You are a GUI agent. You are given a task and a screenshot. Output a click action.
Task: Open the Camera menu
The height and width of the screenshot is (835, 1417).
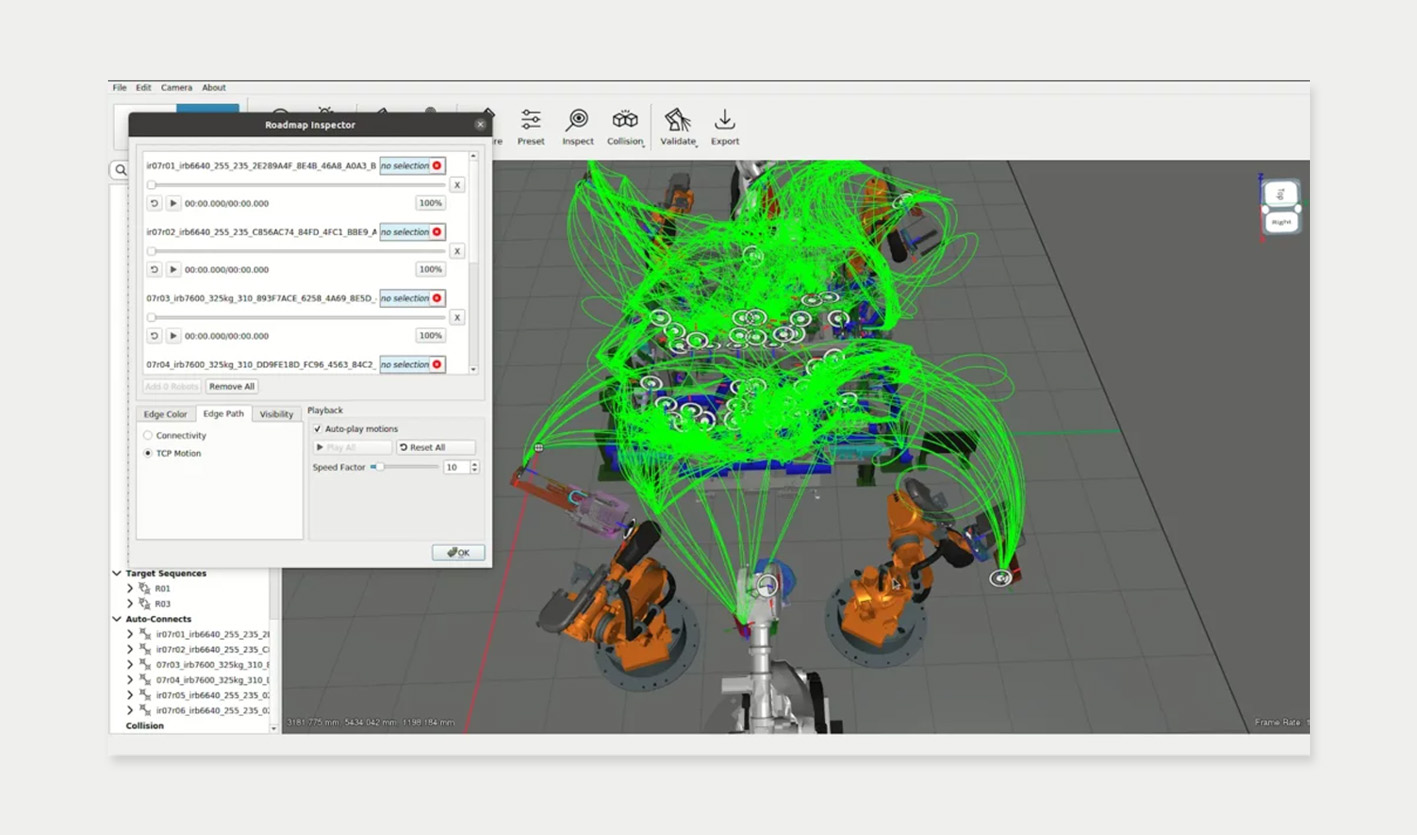click(x=176, y=87)
